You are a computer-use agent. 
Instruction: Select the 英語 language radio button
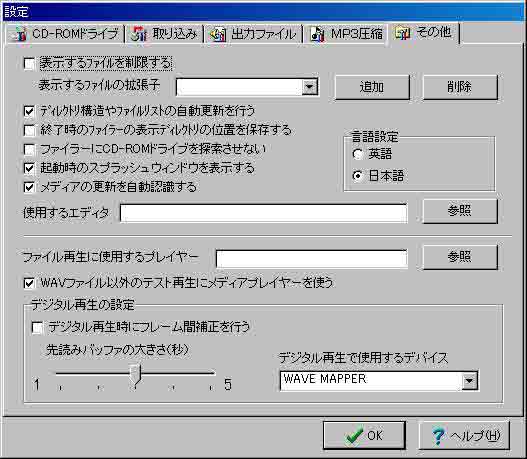click(358, 154)
